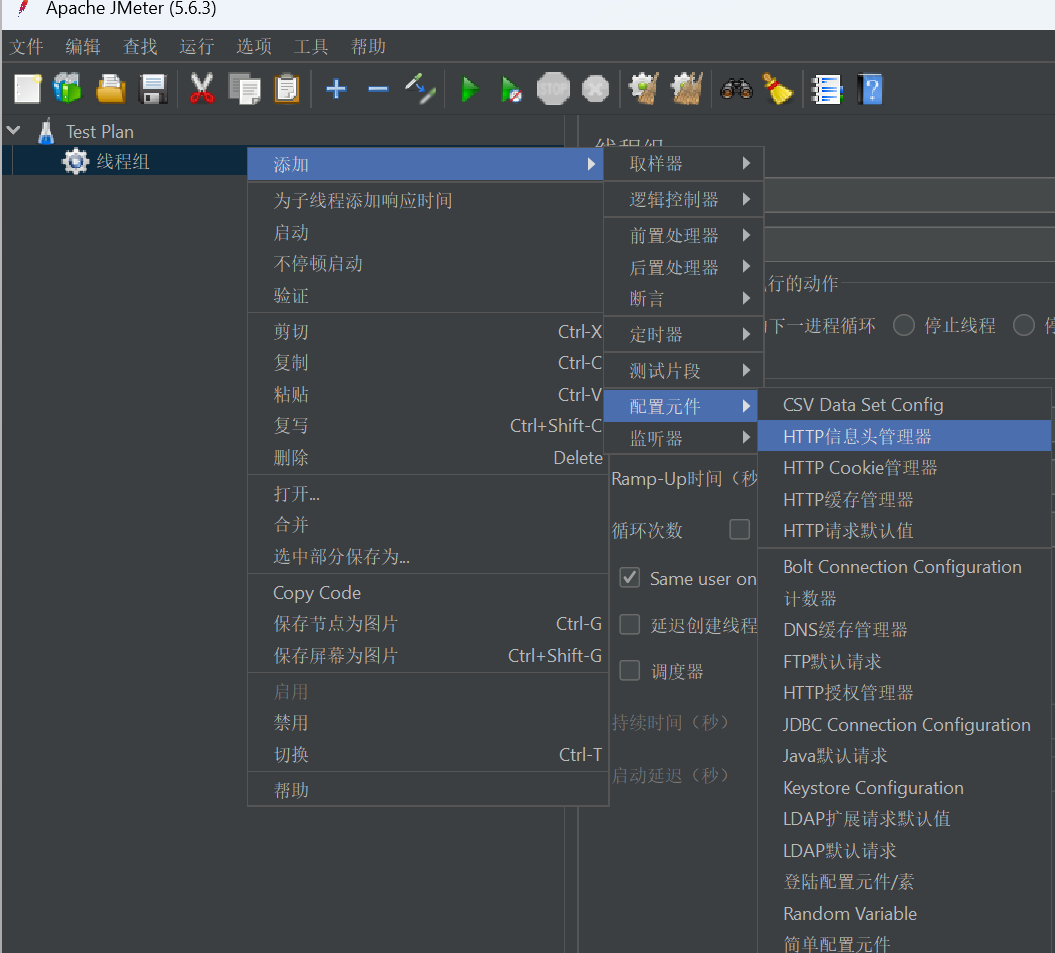The image size is (1055, 953).
Task: Click the green Start run icon
Action: point(470,89)
